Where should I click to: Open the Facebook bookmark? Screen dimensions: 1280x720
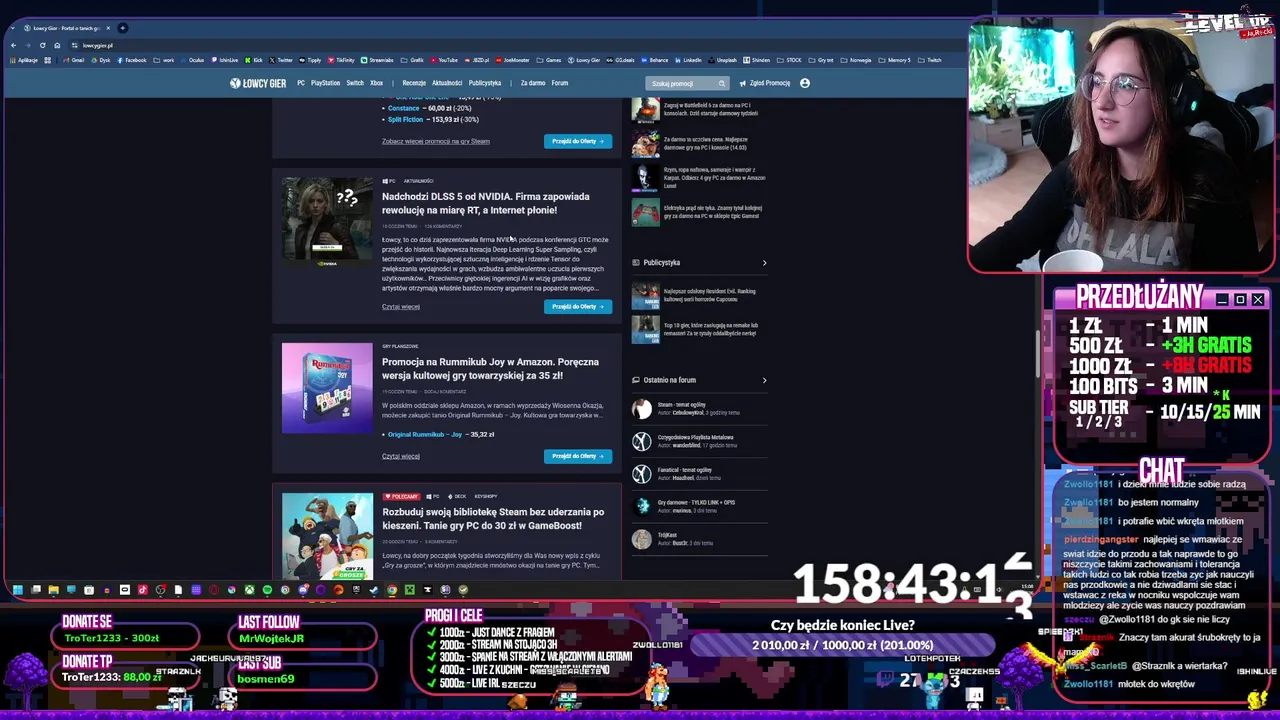tap(131, 60)
